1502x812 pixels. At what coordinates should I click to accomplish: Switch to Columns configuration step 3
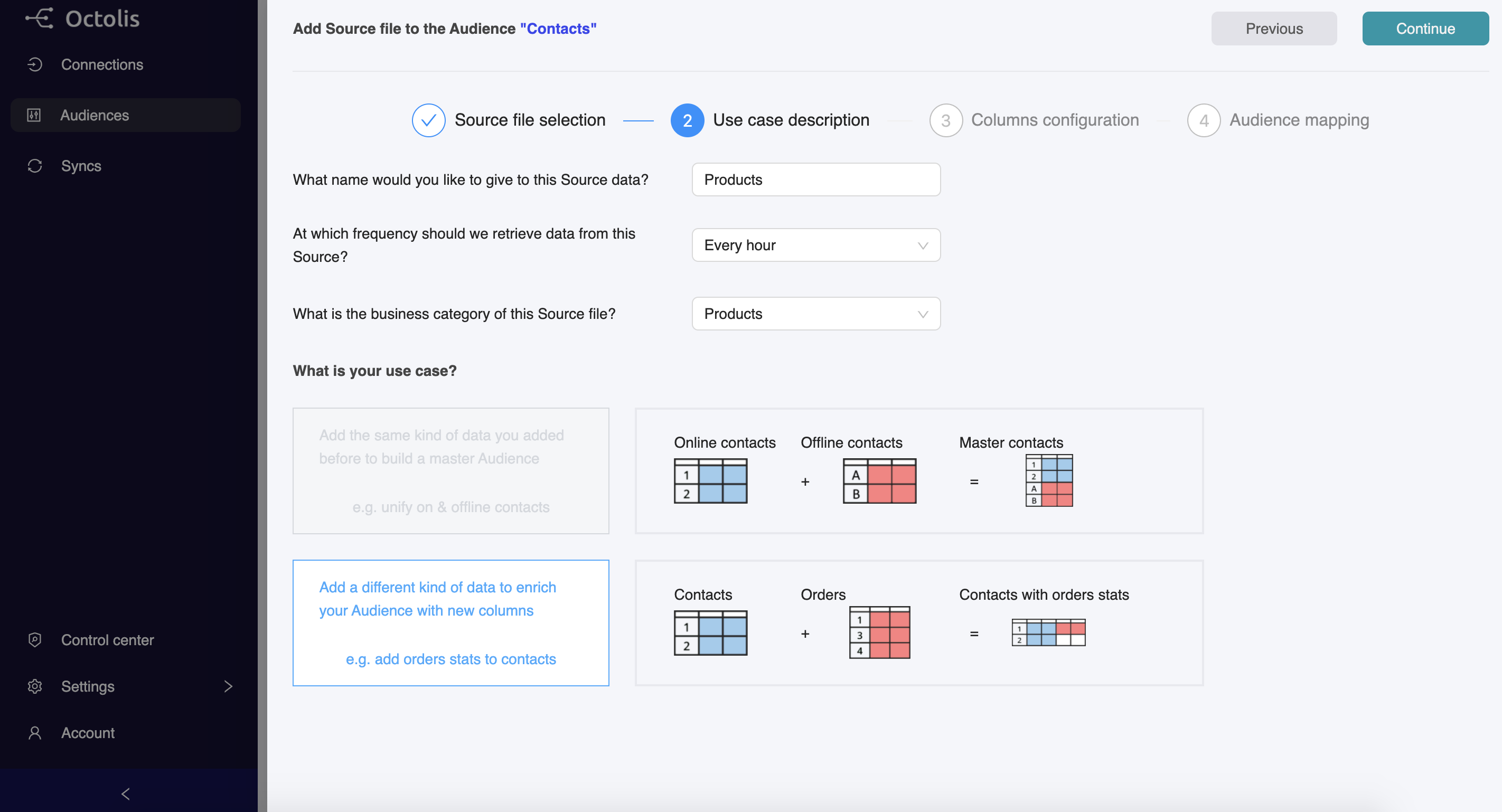(x=945, y=119)
